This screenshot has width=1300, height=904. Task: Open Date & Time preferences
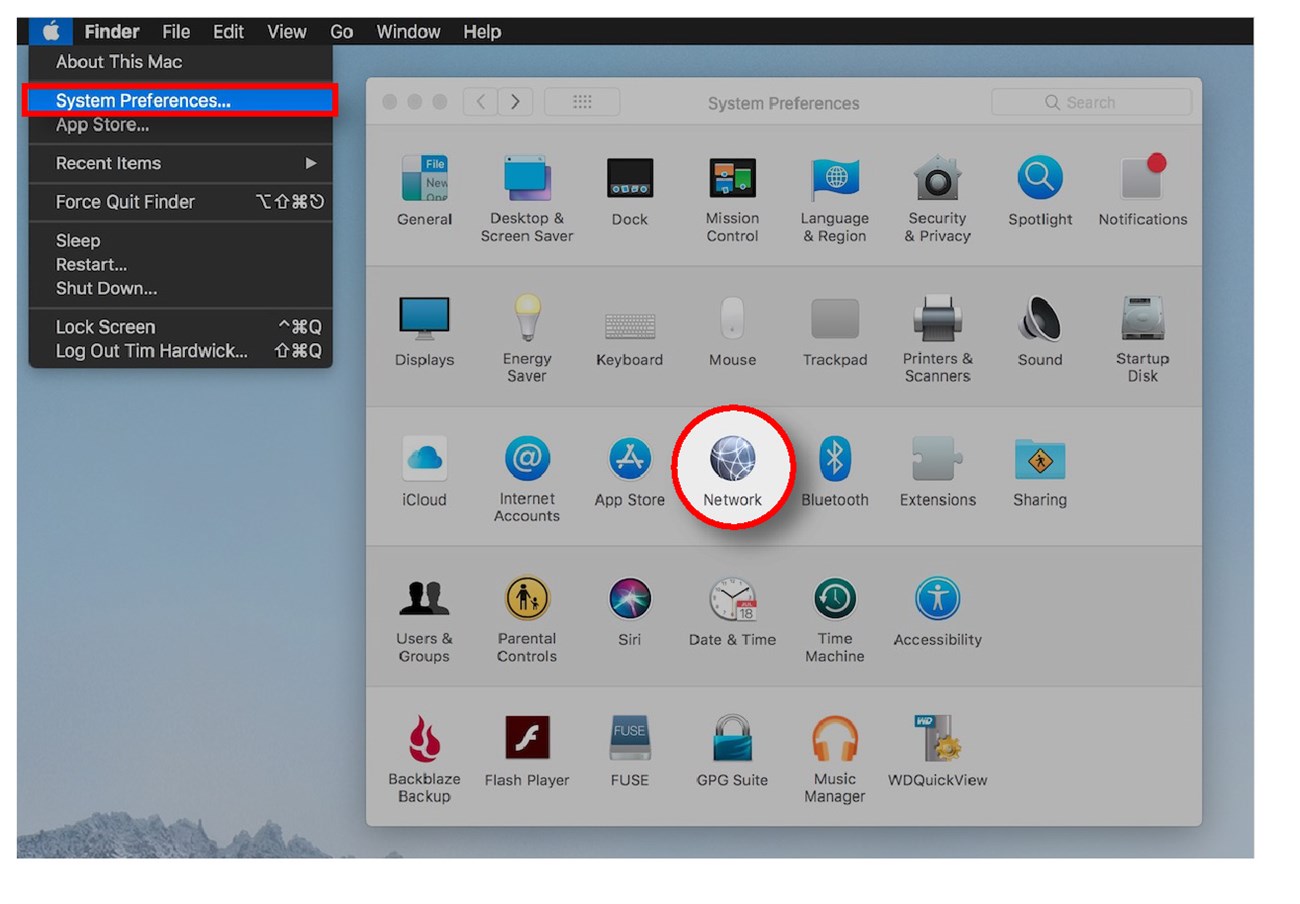click(x=732, y=612)
